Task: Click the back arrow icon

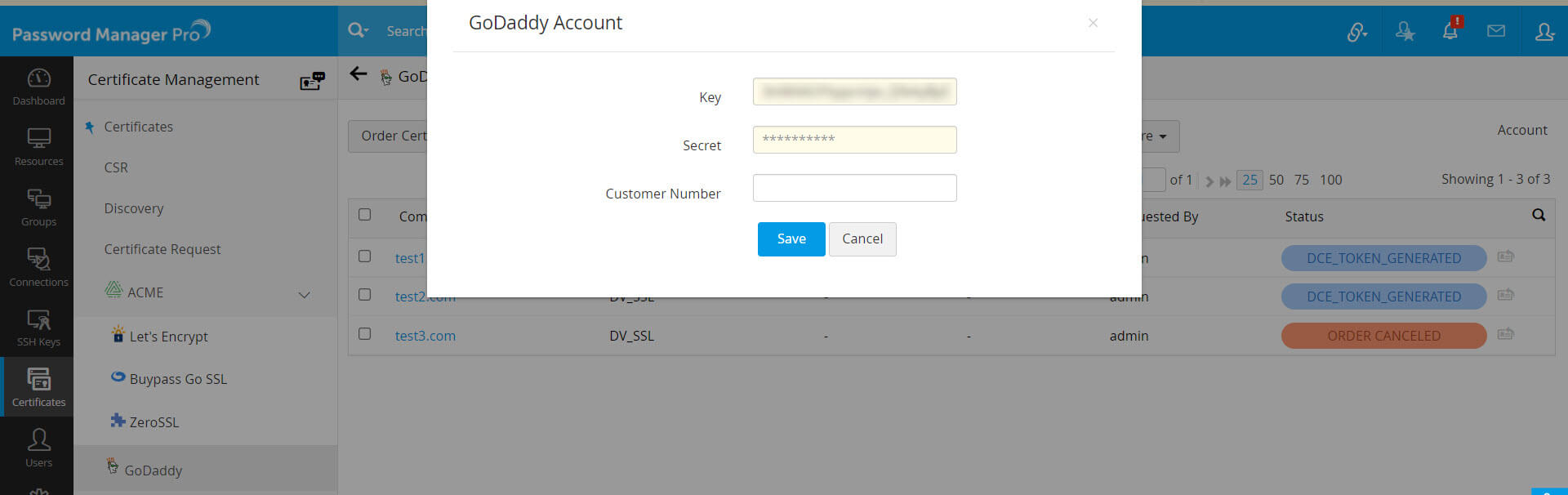Action: 358,74
